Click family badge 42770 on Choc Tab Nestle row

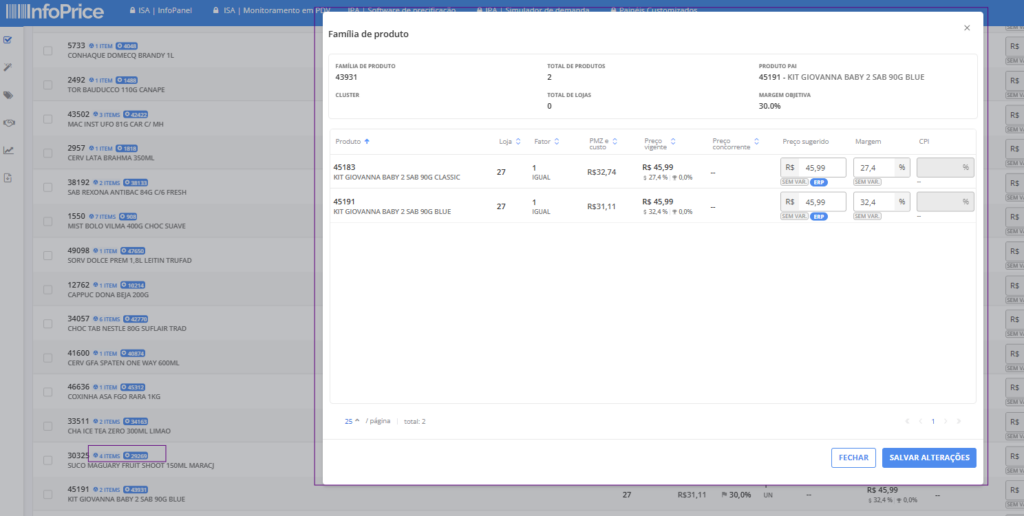(136, 319)
